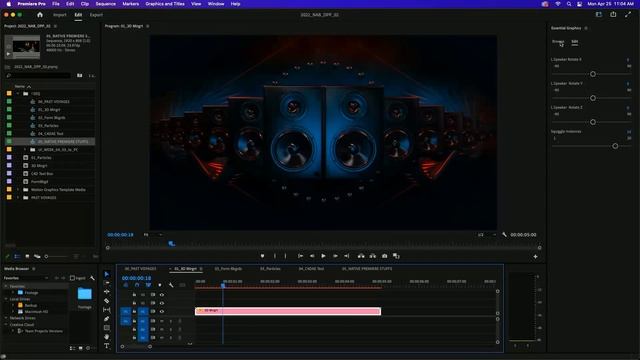The height and width of the screenshot is (360, 640).
Task: Select the Type tool
Action: (107, 346)
